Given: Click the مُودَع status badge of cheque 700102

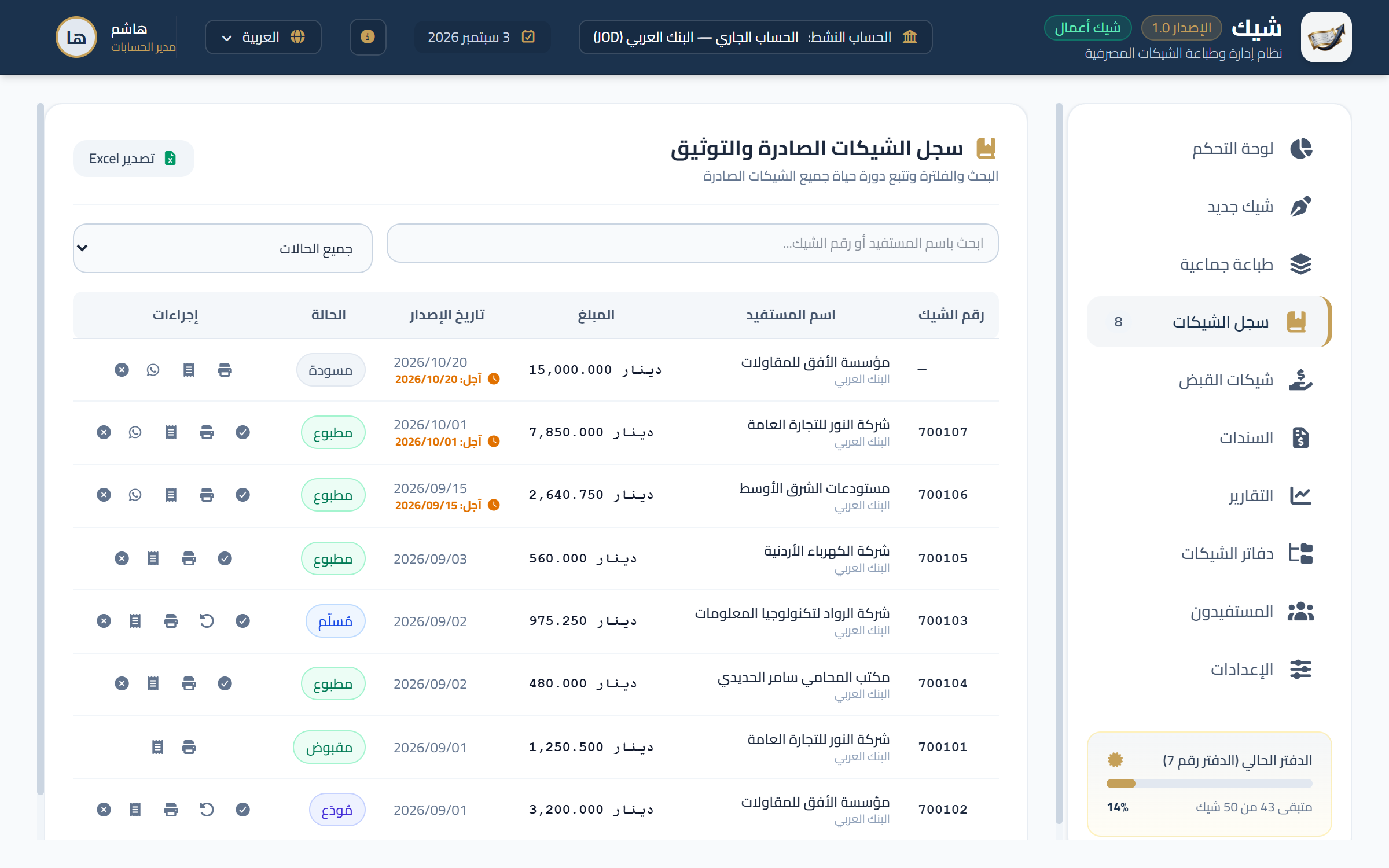Looking at the screenshot, I should tap(337, 810).
